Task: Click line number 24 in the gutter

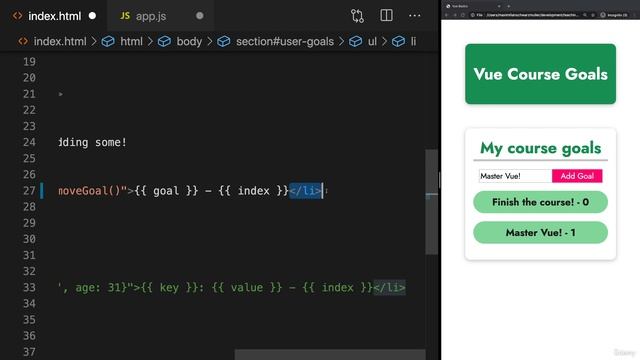Action: [29, 142]
